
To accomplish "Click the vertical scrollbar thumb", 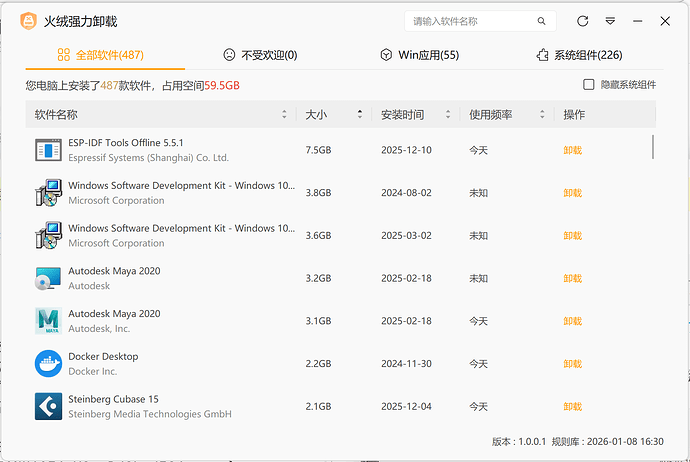I will coord(653,147).
